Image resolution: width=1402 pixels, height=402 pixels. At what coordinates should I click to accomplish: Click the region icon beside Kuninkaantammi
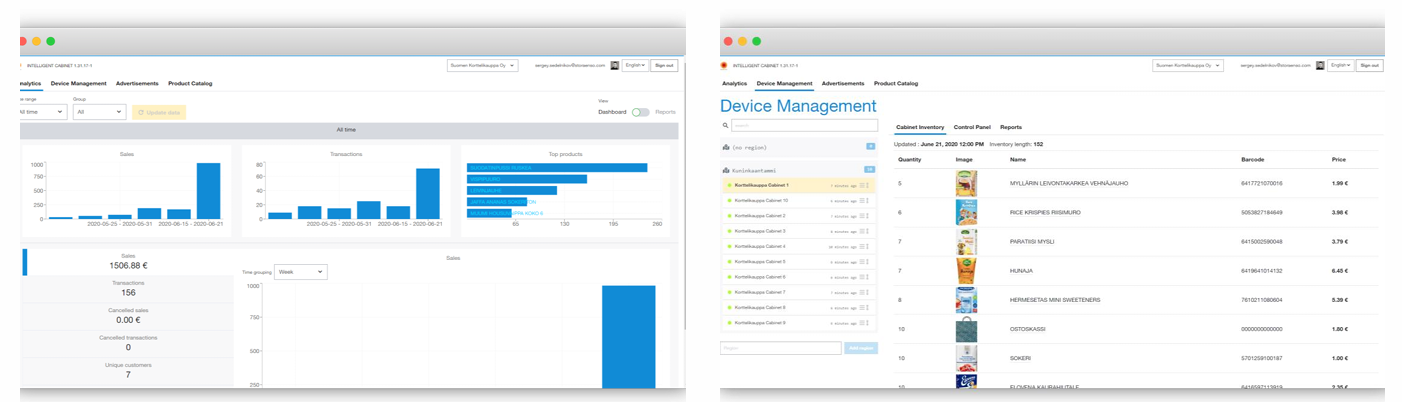pyautogui.click(x=725, y=170)
